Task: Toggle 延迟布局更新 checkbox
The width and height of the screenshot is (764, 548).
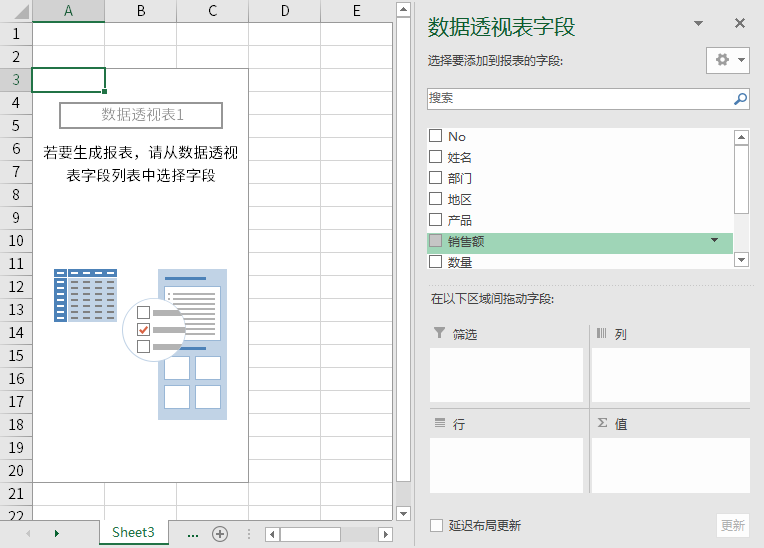Action: (x=436, y=525)
